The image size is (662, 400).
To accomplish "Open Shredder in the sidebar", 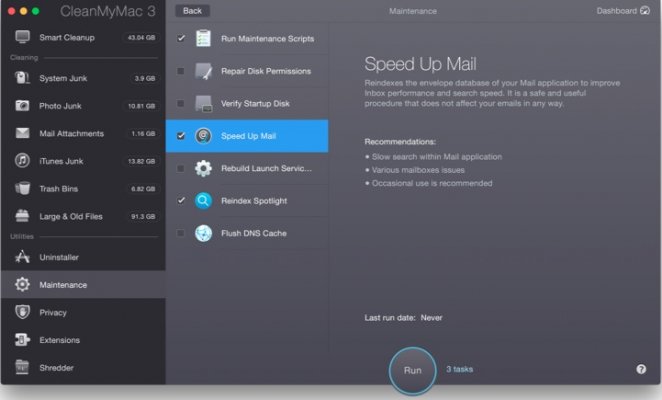I will (83, 367).
